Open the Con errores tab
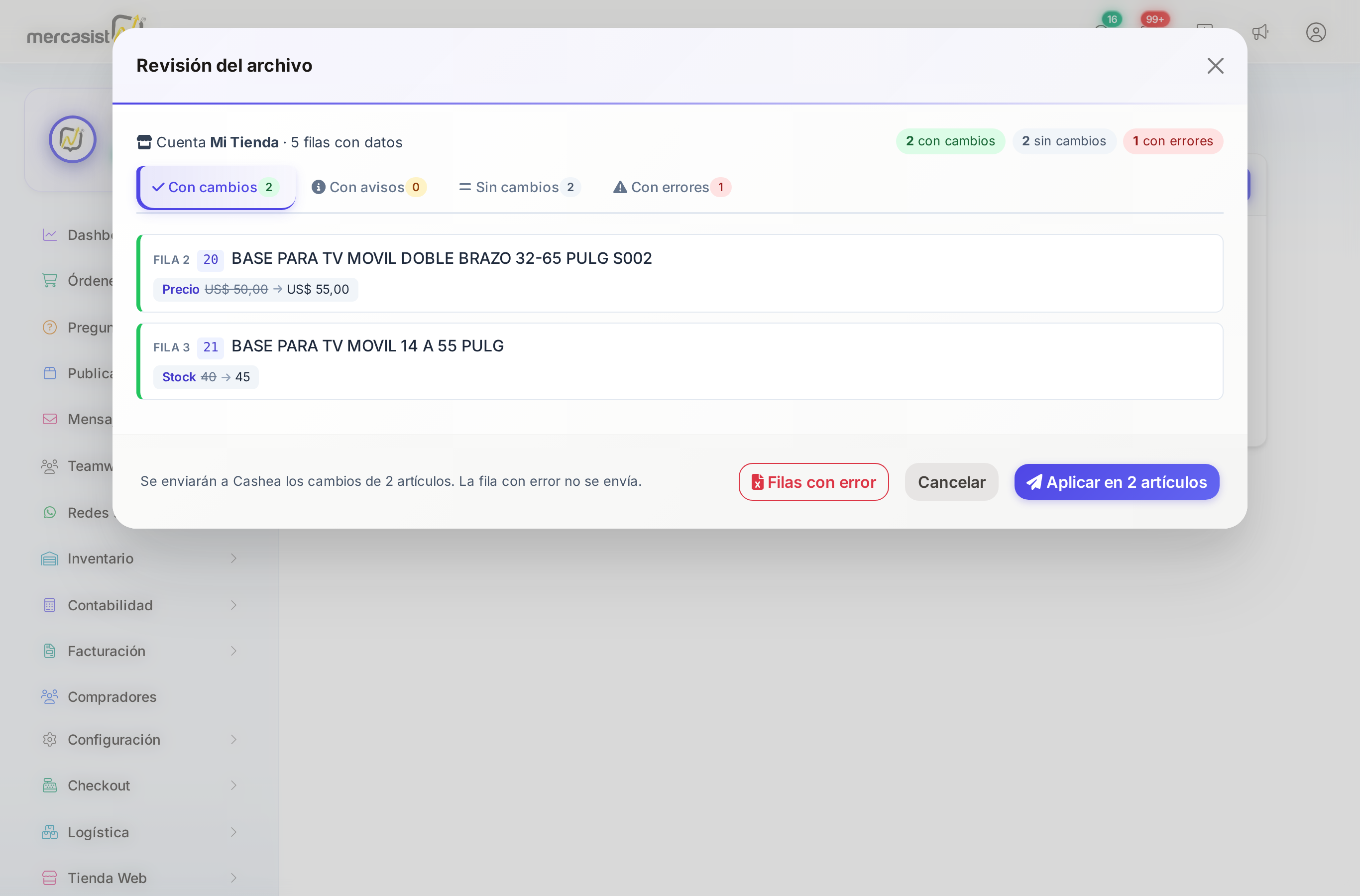Screen dimensions: 1360x896 tap(672, 188)
